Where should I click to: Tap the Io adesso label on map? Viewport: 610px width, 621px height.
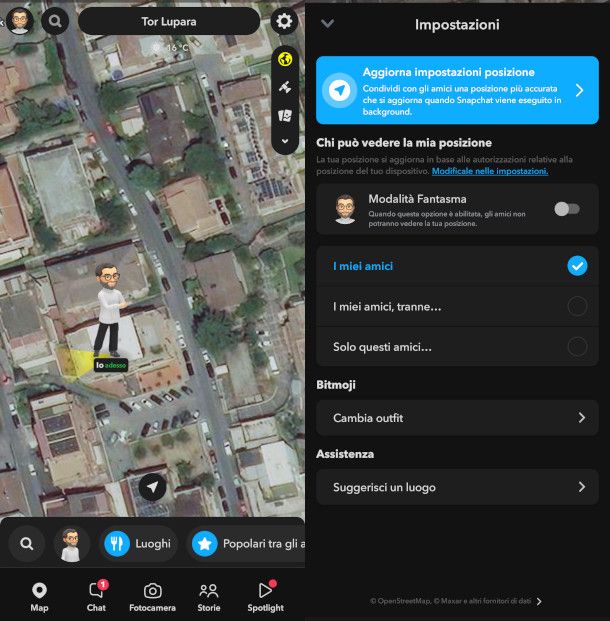[x=111, y=365]
